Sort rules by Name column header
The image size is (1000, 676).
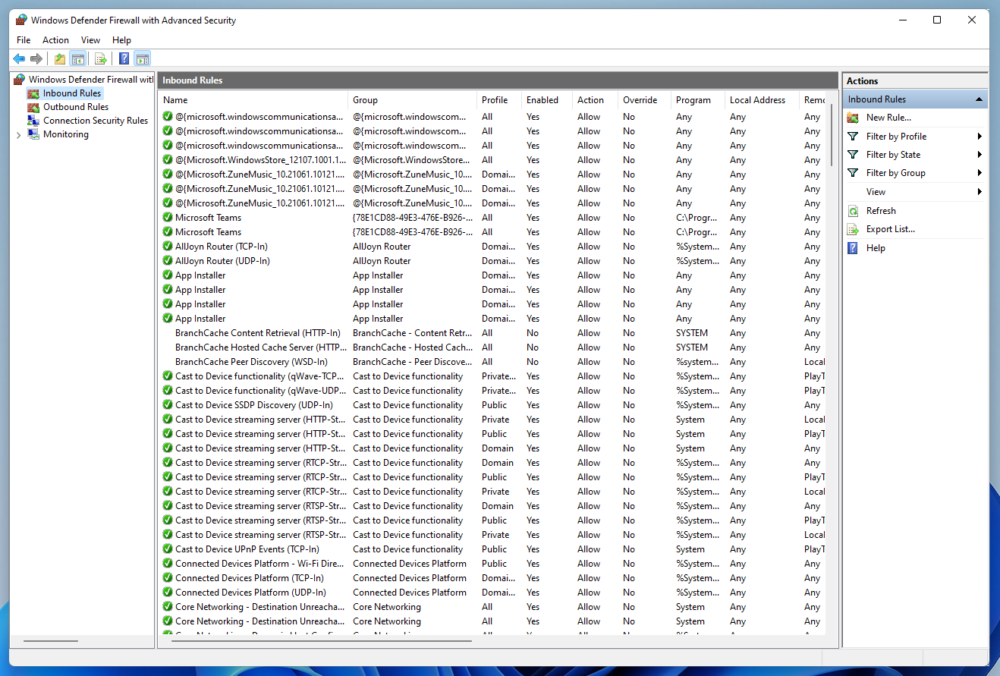point(253,100)
